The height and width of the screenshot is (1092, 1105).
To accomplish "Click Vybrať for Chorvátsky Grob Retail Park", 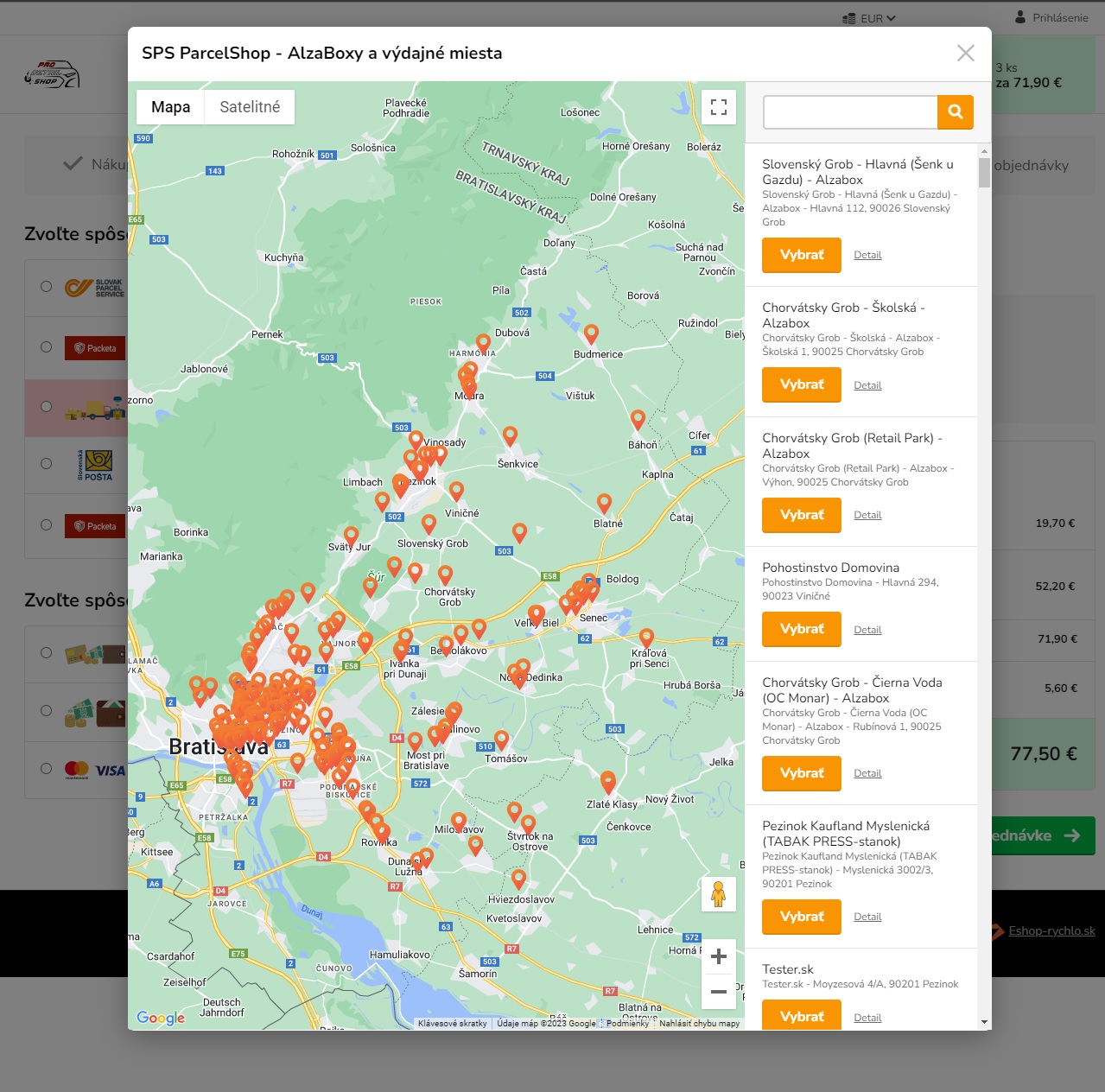I will coord(802,515).
